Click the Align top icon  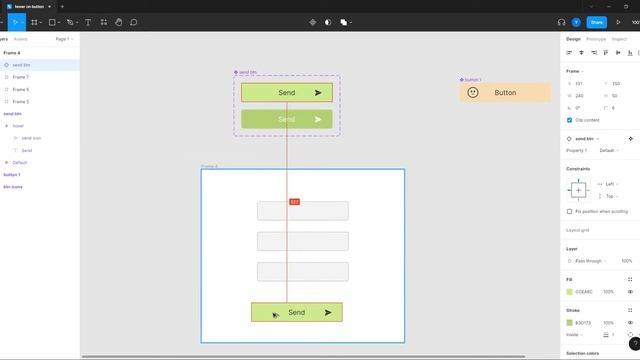pos(606,53)
